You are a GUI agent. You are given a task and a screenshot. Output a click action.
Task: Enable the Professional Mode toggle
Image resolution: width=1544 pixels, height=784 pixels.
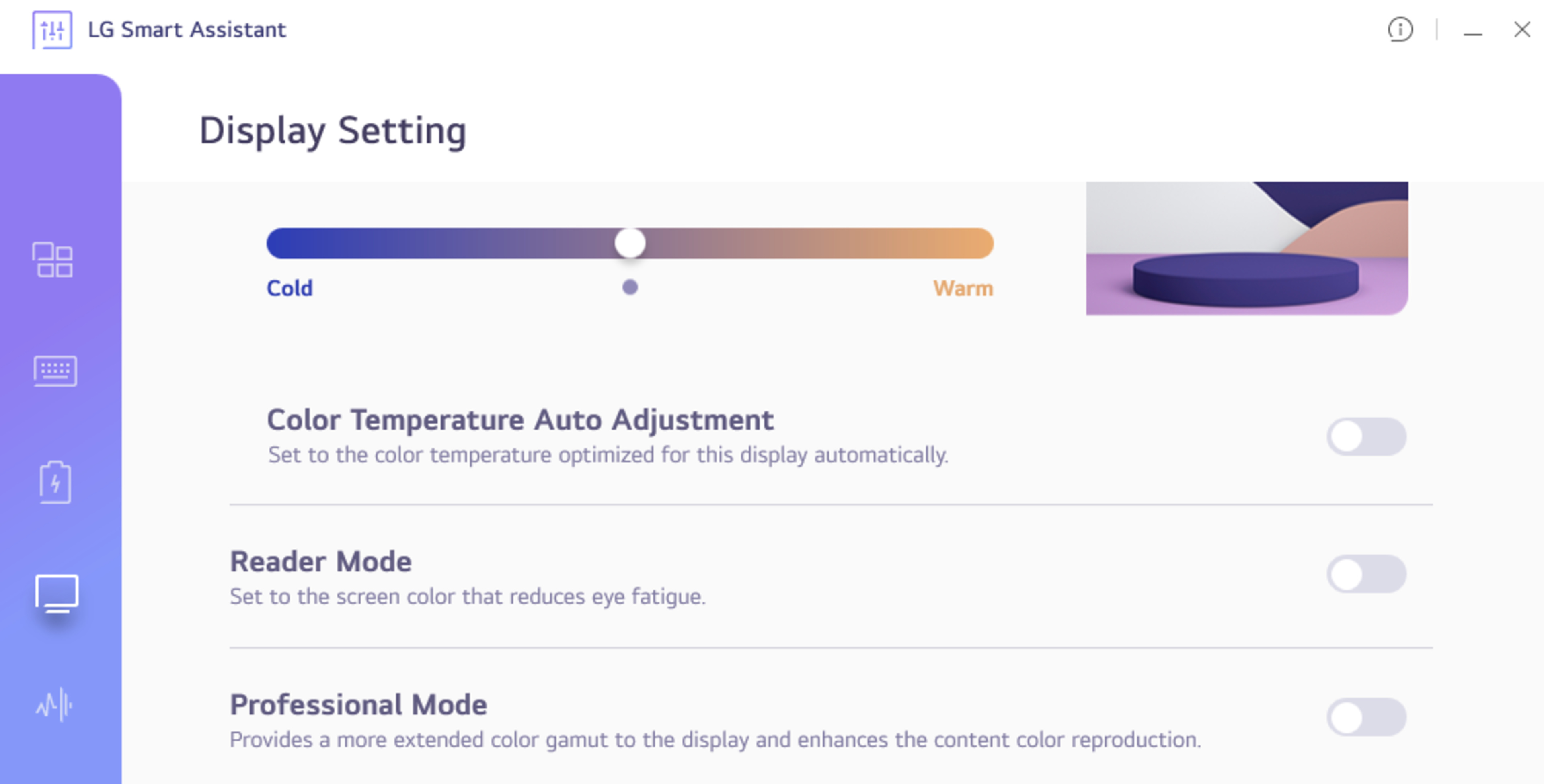click(1367, 717)
